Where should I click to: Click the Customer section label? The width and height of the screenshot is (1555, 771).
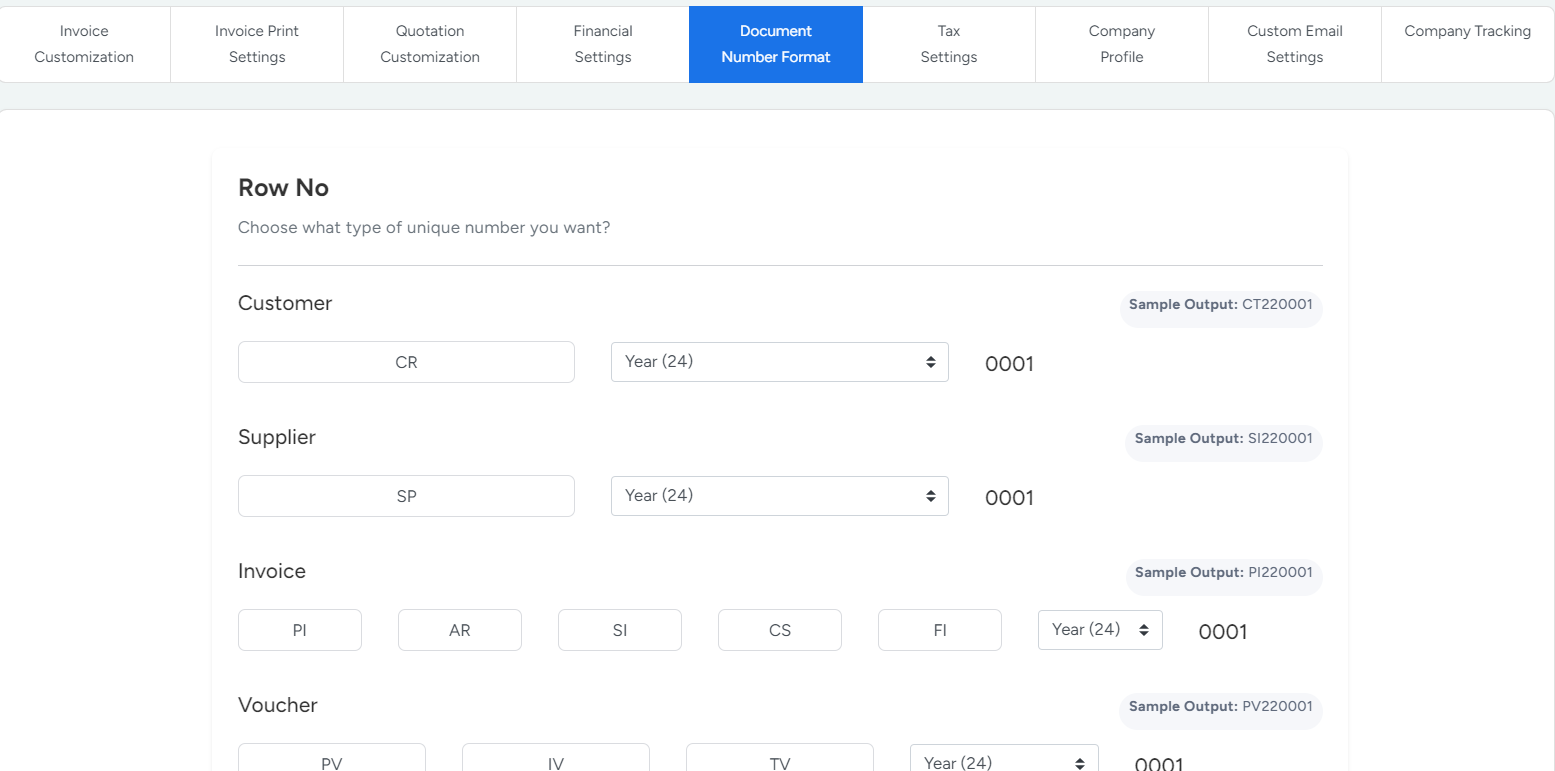pyautogui.click(x=285, y=303)
